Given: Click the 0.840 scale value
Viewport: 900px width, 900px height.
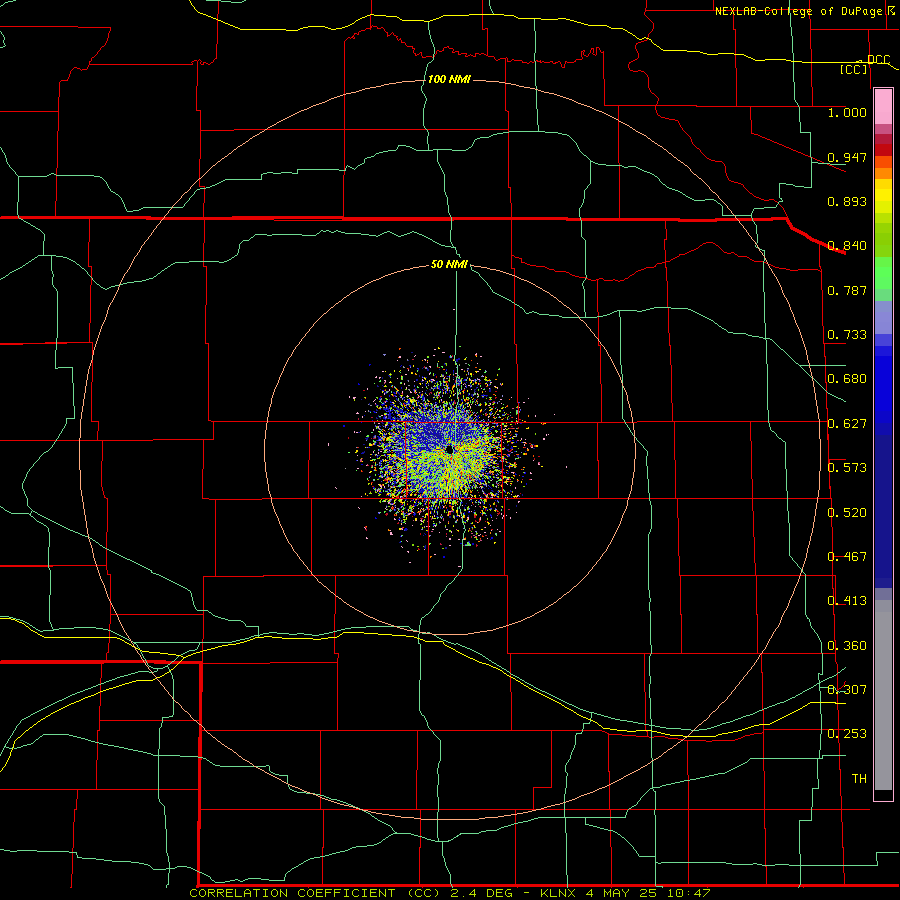Looking at the screenshot, I should coord(847,246).
